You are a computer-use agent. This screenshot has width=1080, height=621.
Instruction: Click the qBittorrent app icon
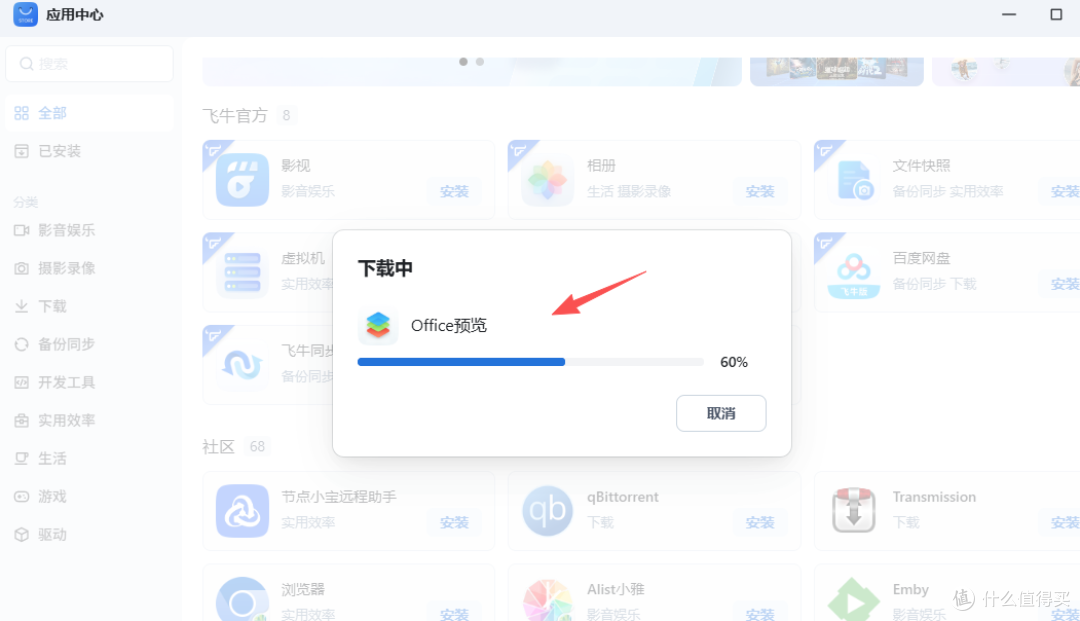(548, 511)
